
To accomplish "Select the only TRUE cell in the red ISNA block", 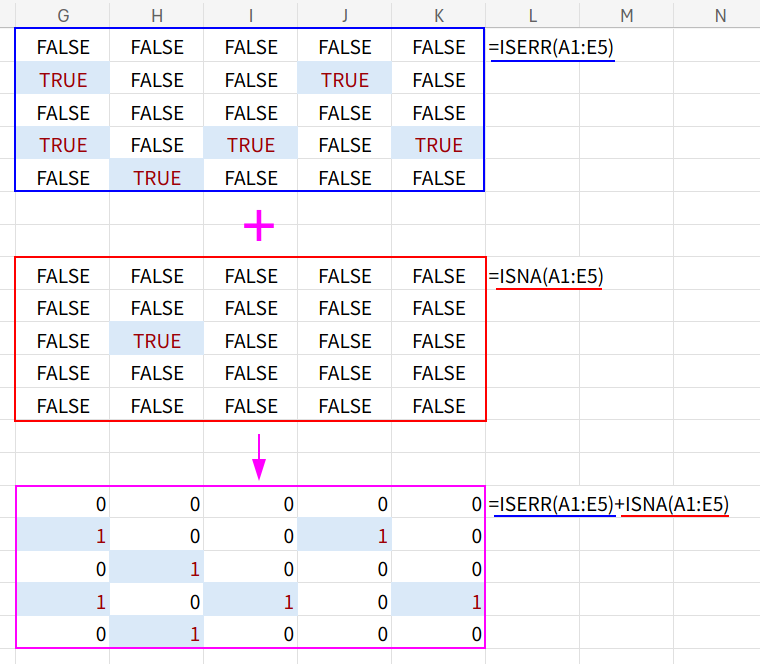I will point(157,341).
